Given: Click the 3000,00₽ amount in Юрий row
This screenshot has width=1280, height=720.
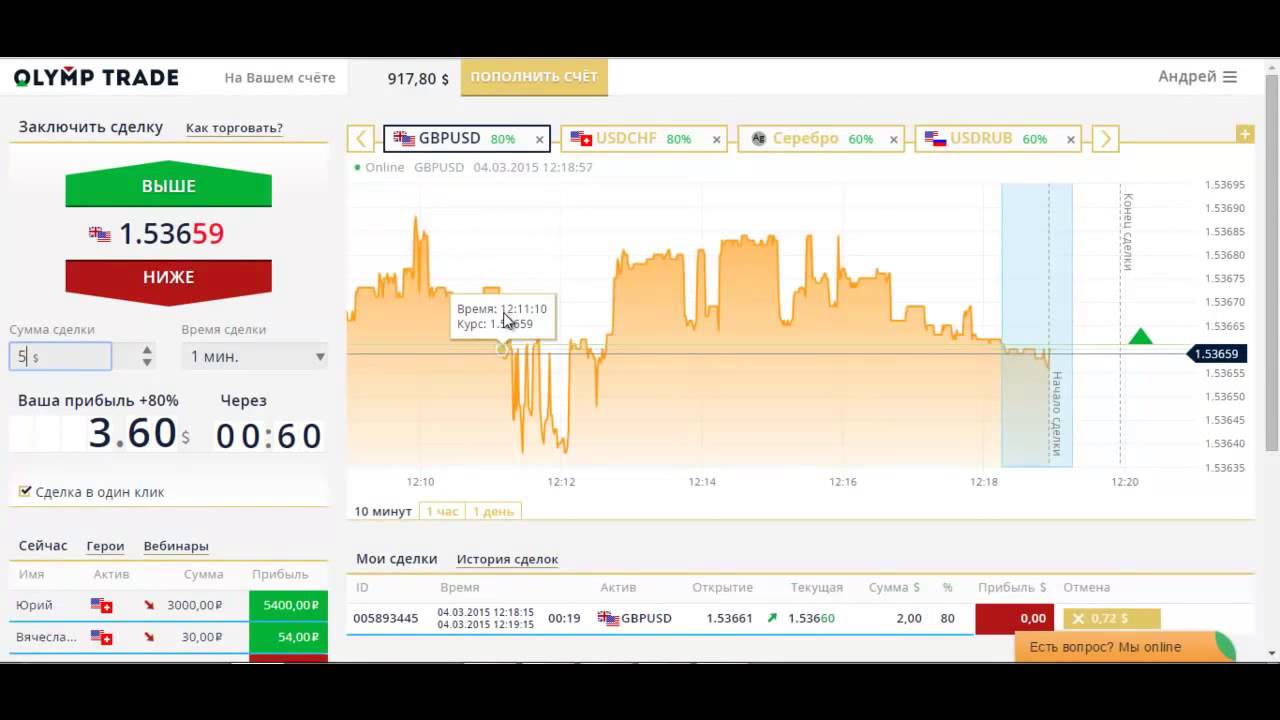Looking at the screenshot, I should pos(195,605).
